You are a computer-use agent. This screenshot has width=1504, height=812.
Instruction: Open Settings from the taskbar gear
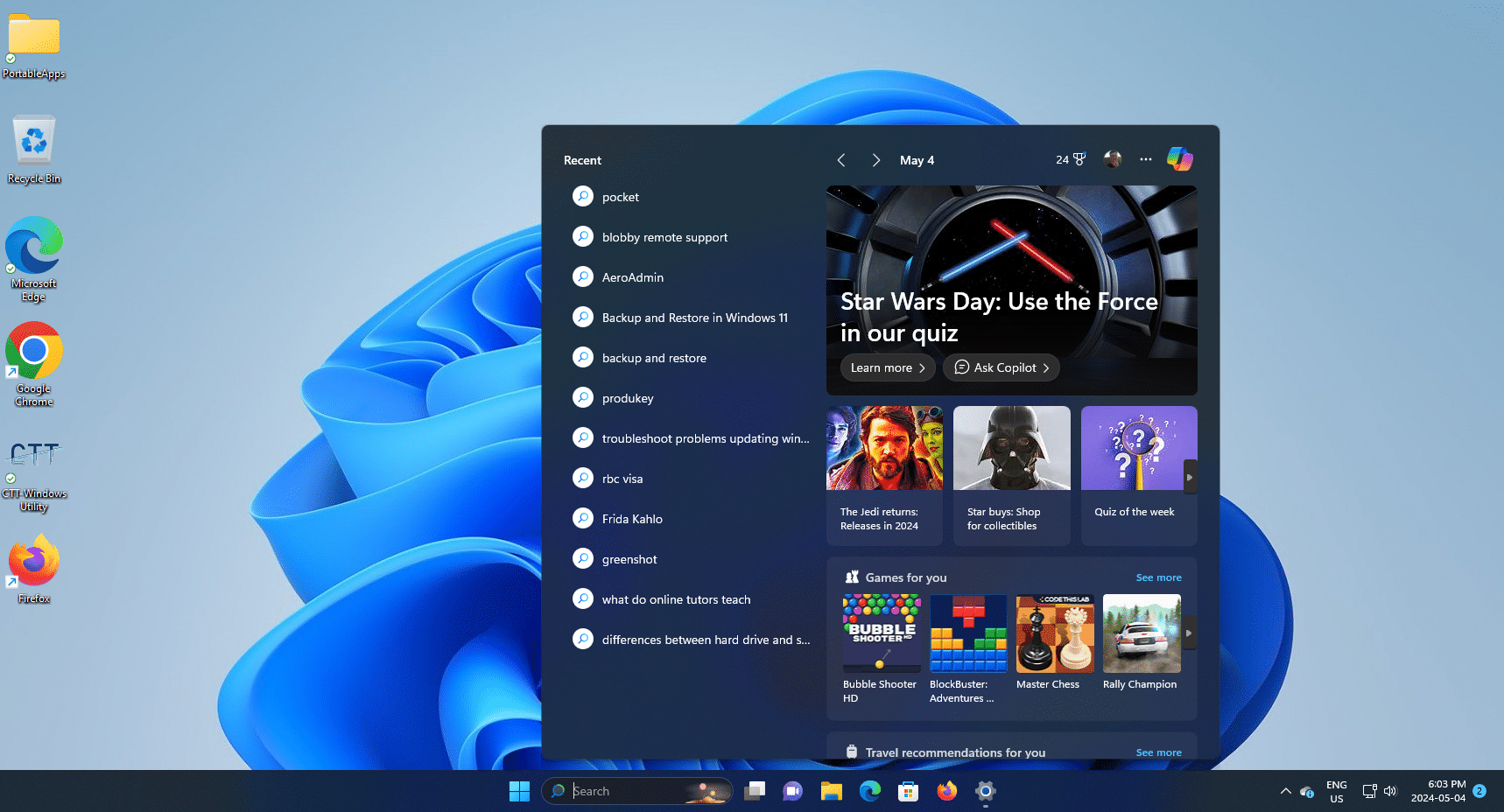pyautogui.click(x=985, y=791)
